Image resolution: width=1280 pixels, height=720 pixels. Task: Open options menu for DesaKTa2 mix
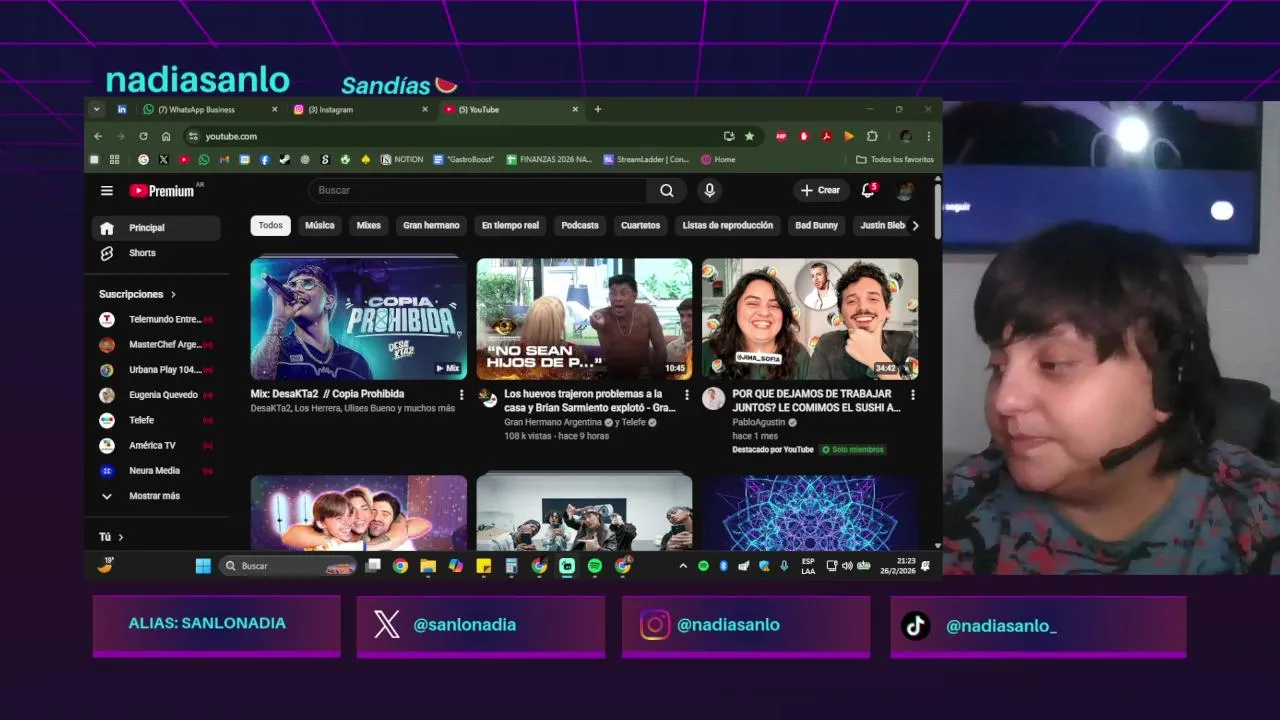tap(461, 395)
